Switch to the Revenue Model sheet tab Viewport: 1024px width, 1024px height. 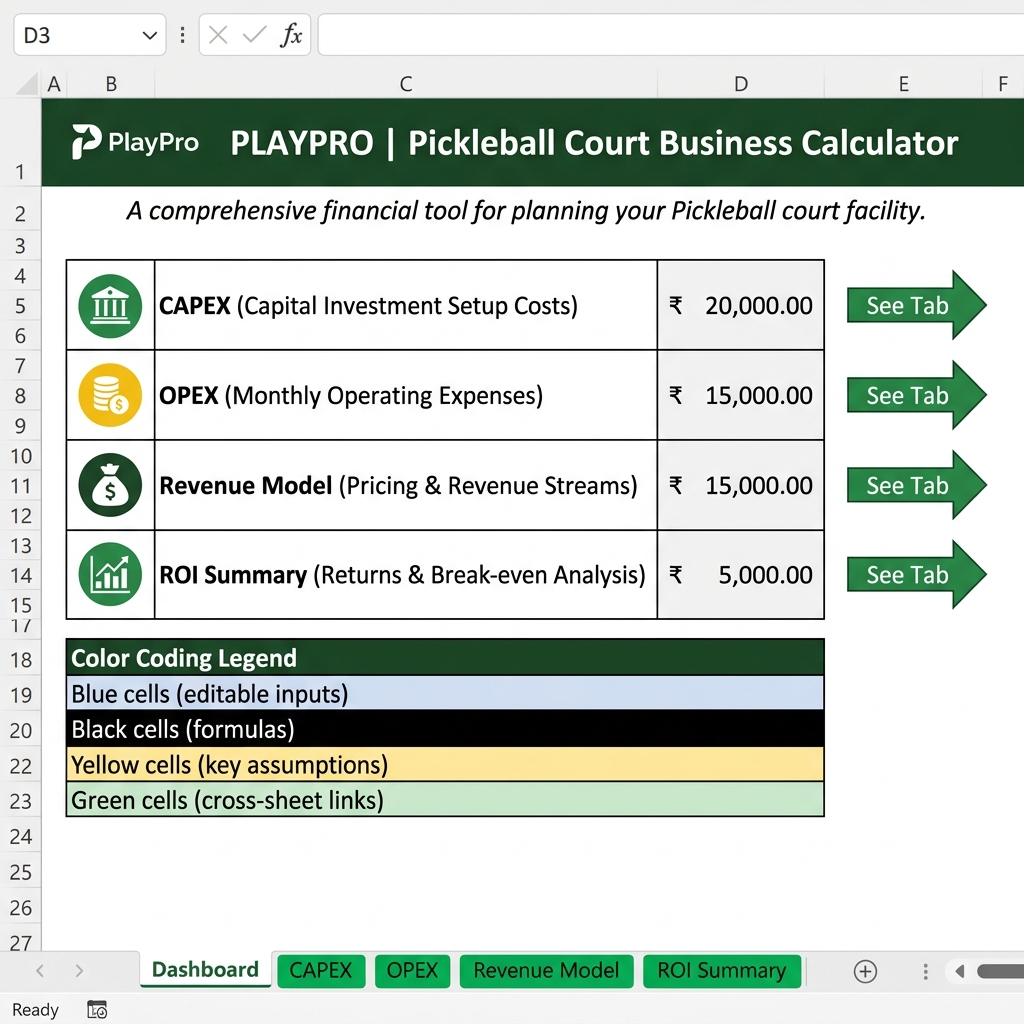(546, 970)
